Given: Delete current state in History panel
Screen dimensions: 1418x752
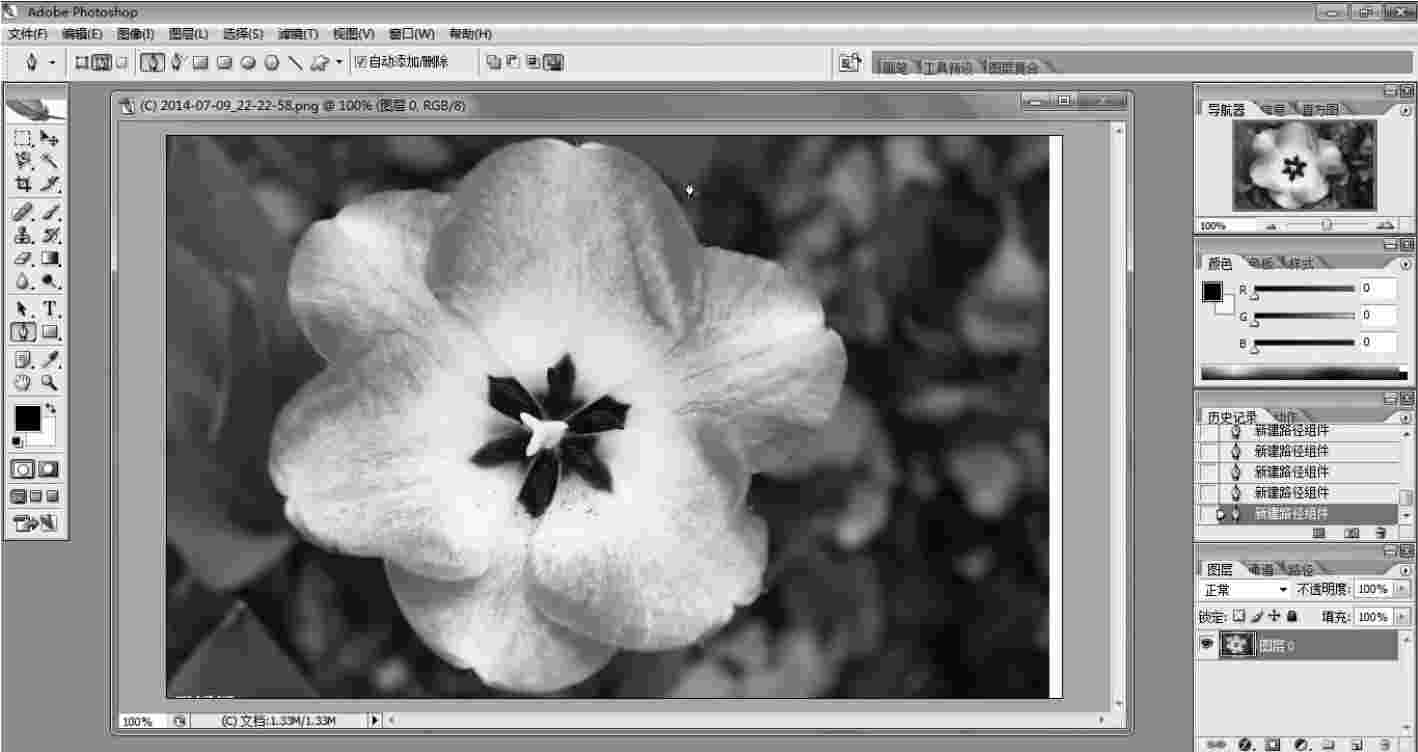Looking at the screenshot, I should click(x=1380, y=534).
